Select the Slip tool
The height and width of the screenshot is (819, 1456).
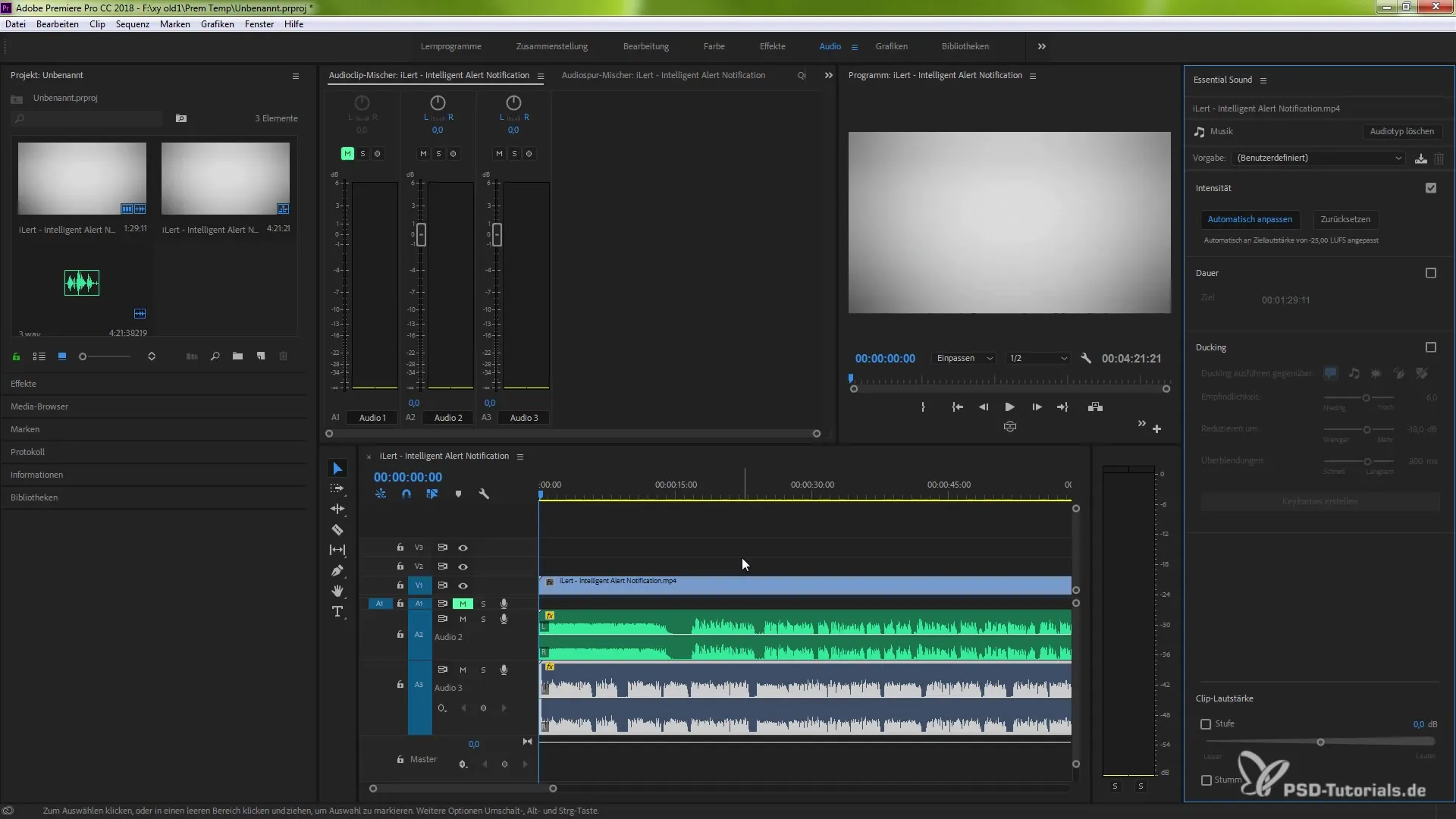point(337,550)
